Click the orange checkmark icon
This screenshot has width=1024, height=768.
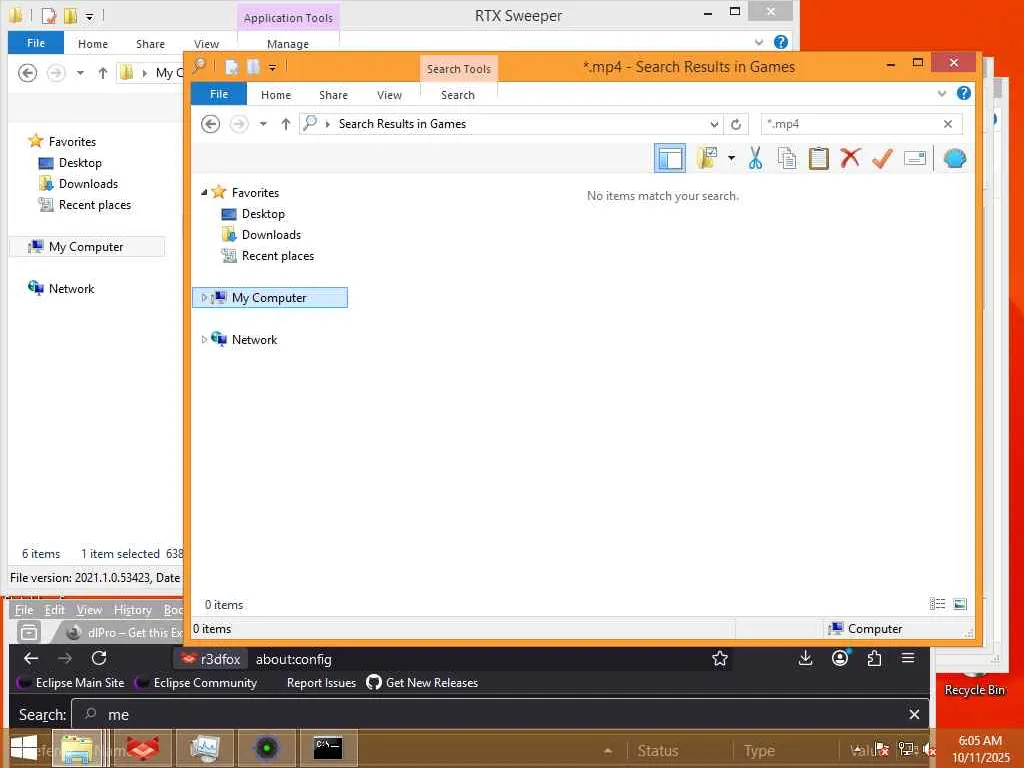882,158
